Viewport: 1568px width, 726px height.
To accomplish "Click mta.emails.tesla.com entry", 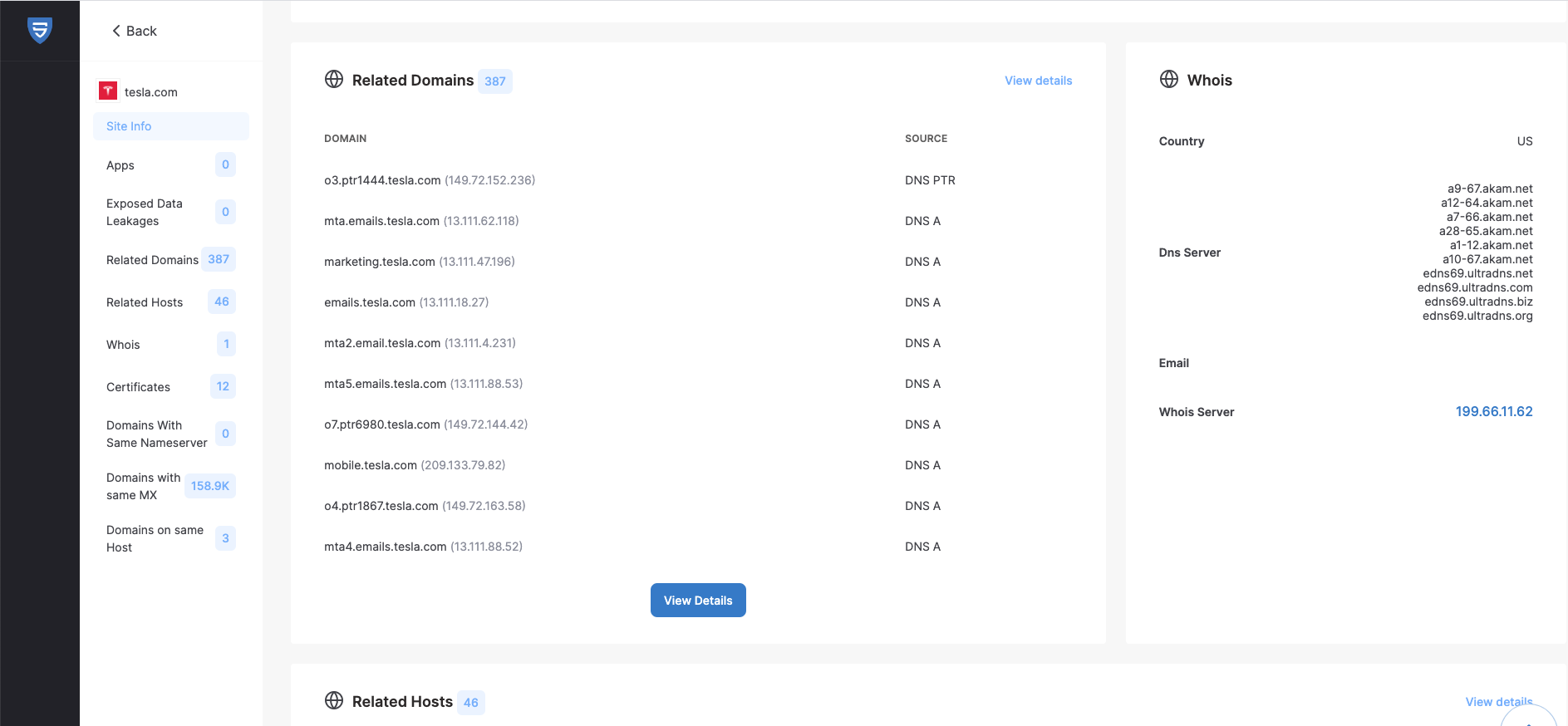I will coord(421,221).
